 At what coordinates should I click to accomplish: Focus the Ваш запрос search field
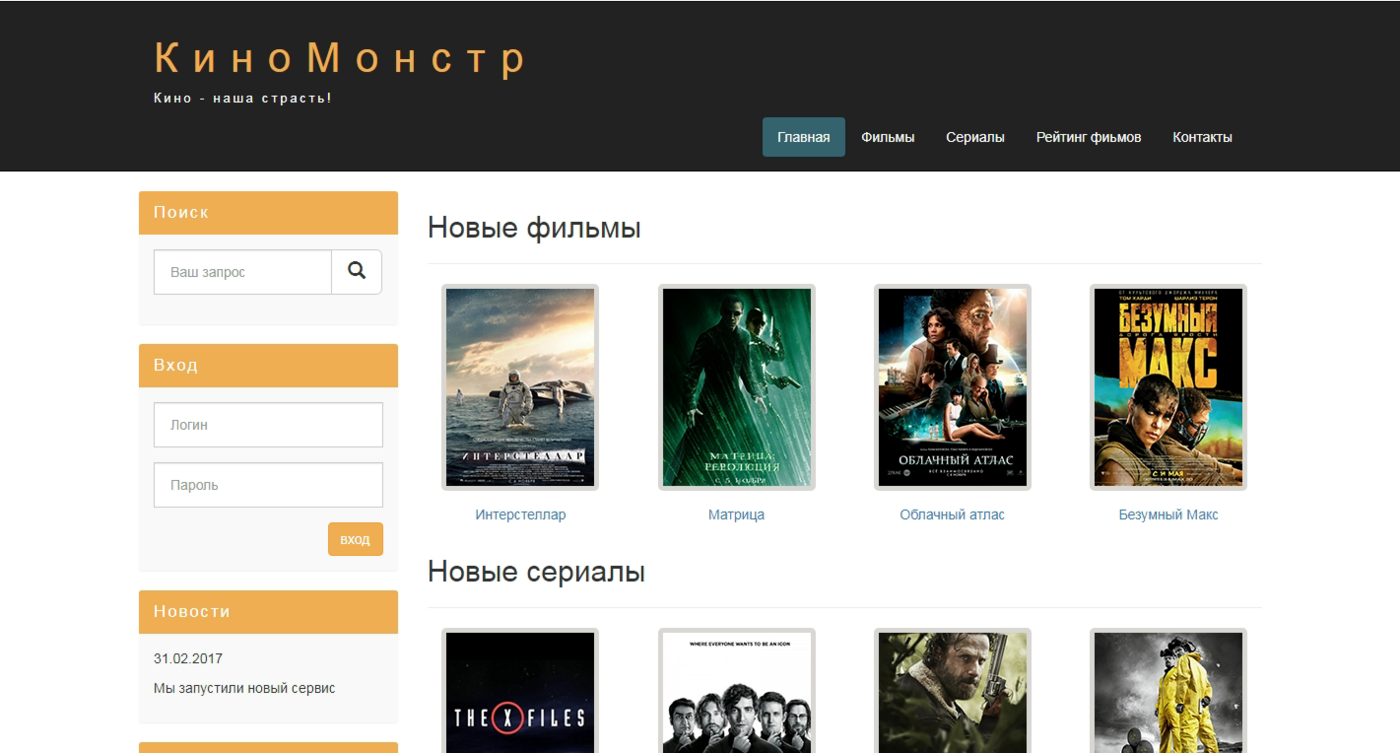tap(242, 272)
